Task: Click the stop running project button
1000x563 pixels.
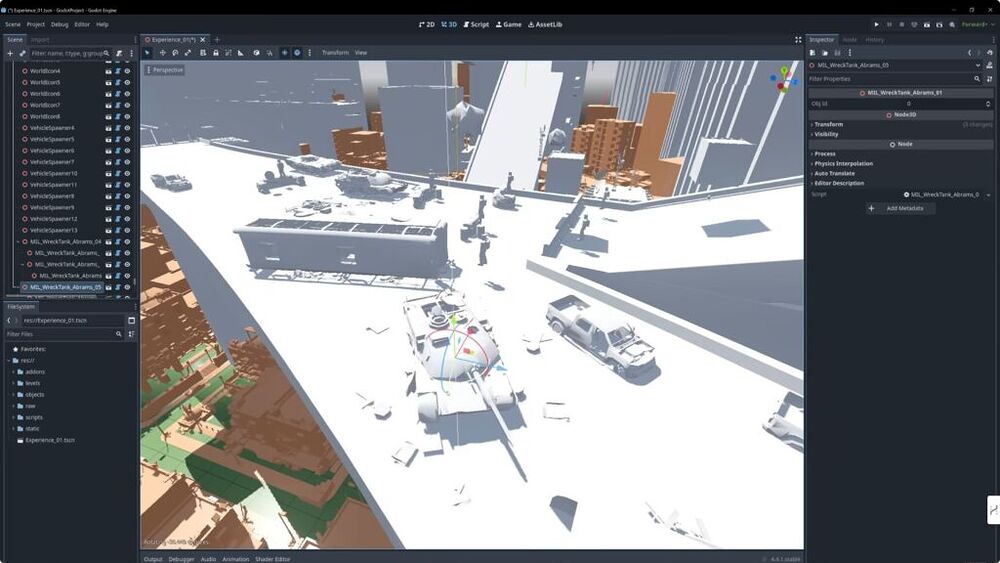Action: (x=902, y=24)
